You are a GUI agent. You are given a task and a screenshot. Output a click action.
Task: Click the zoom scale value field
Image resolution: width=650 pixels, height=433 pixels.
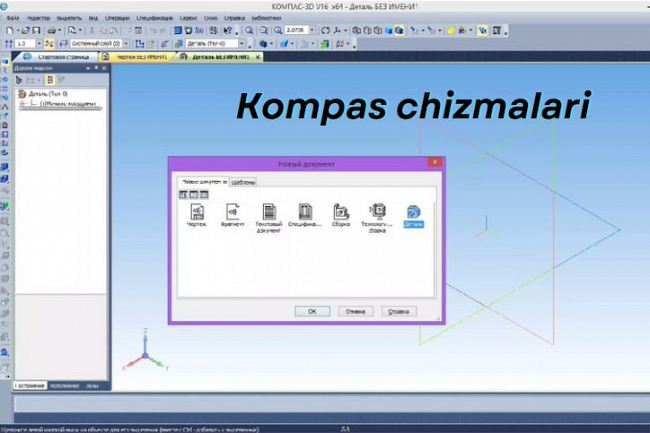click(297, 31)
